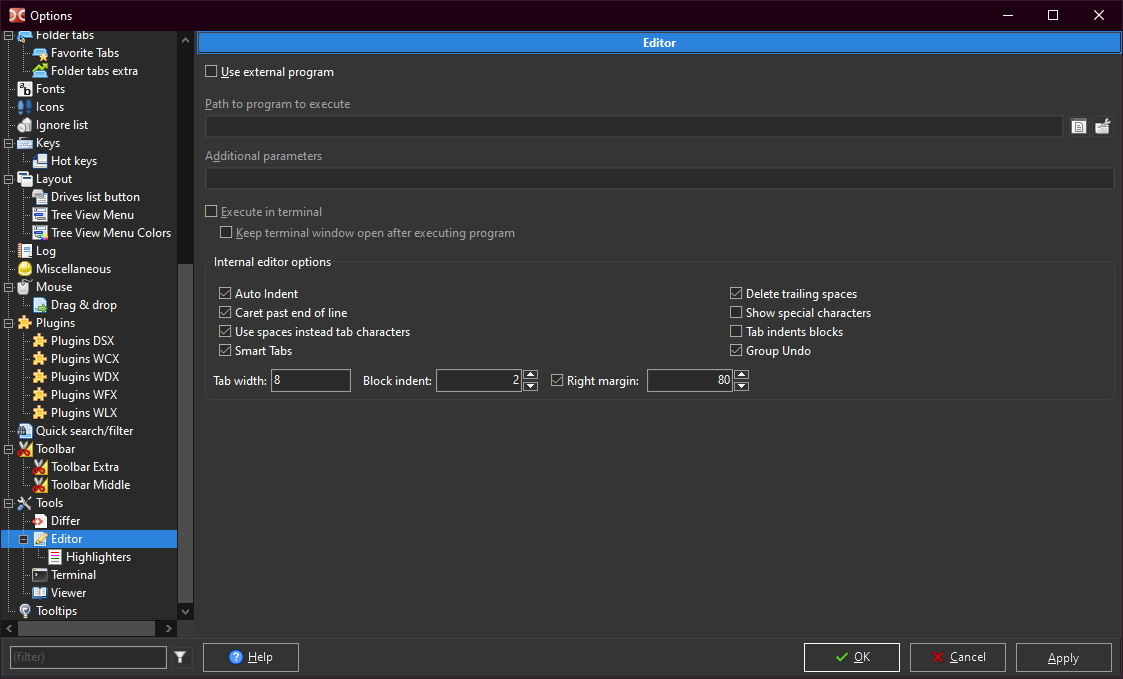Uncheck the Auto Indent checkbox
This screenshot has height=679, width=1123.
coord(225,294)
